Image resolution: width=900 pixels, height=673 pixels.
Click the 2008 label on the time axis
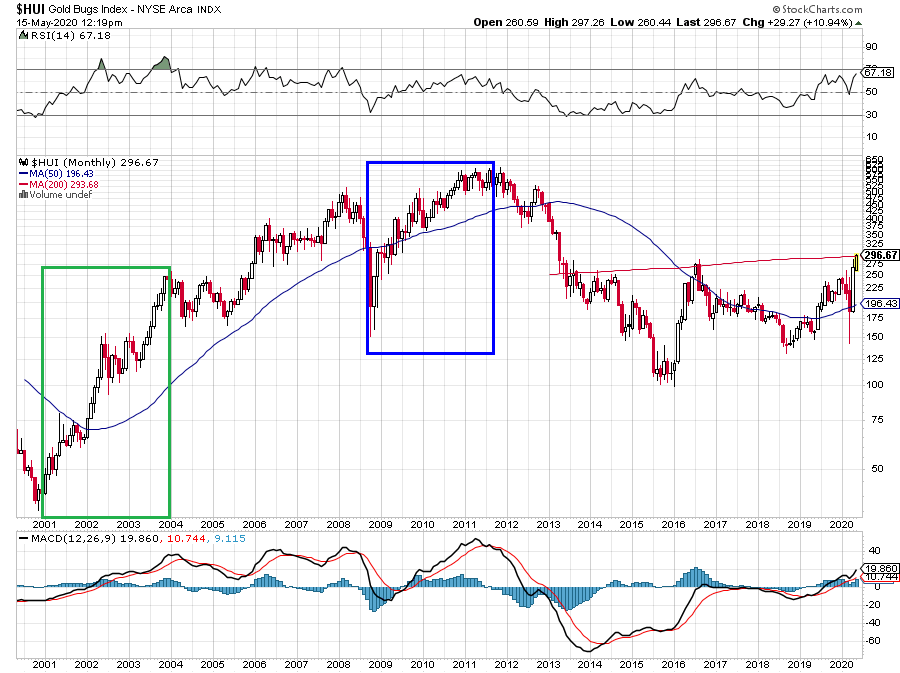[338, 524]
